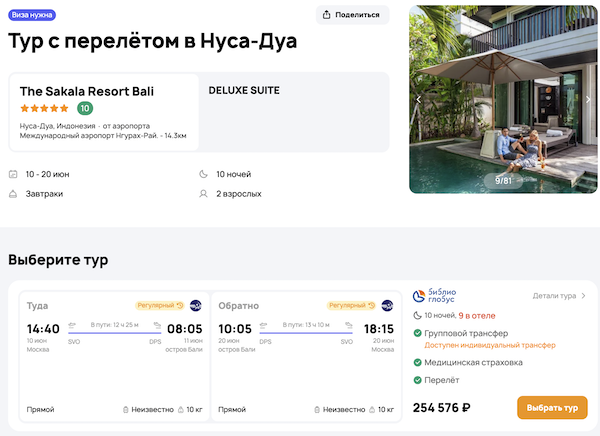Click the Библио Глобус operator logo

point(435,297)
